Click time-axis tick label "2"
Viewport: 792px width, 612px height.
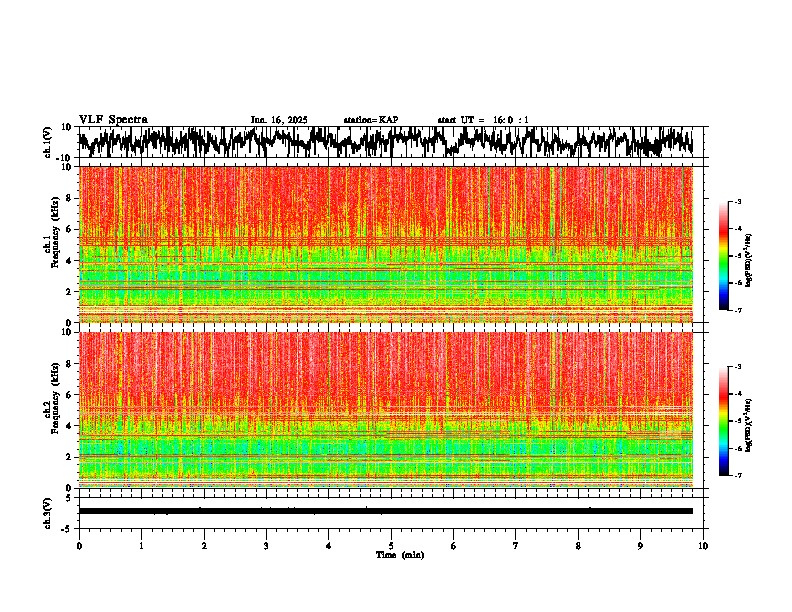[204, 546]
